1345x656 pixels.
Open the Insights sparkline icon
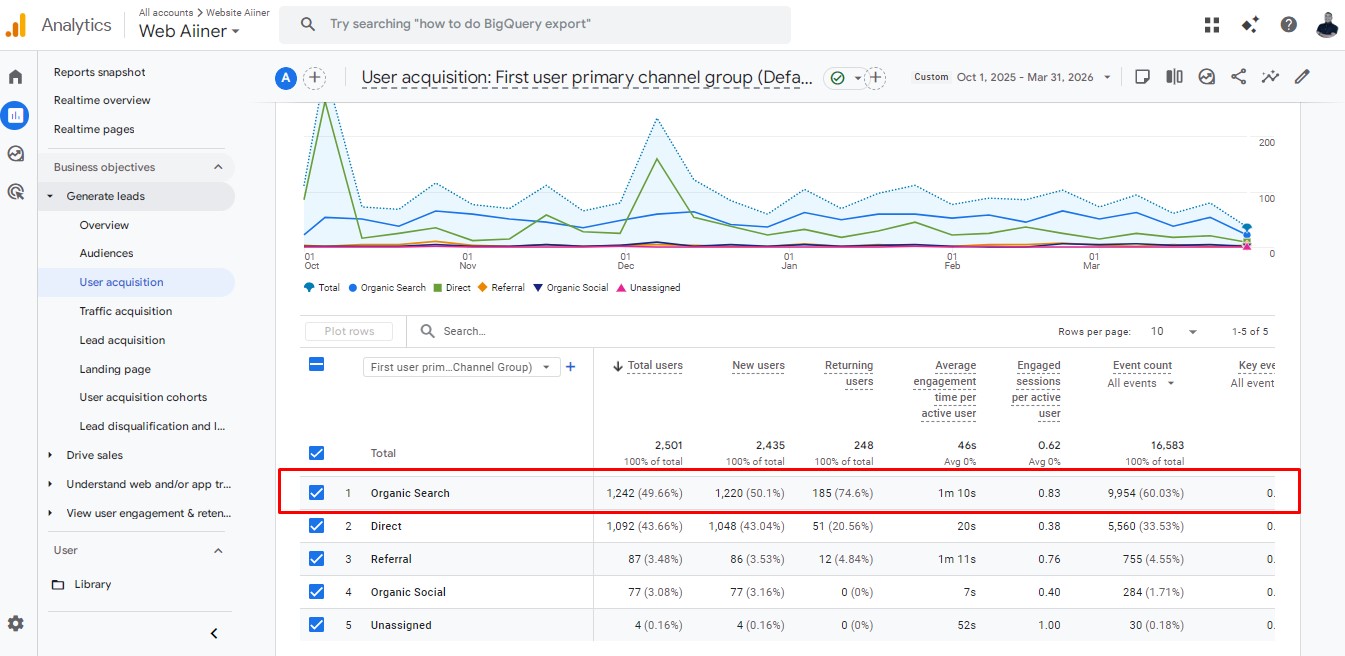(x=1270, y=77)
